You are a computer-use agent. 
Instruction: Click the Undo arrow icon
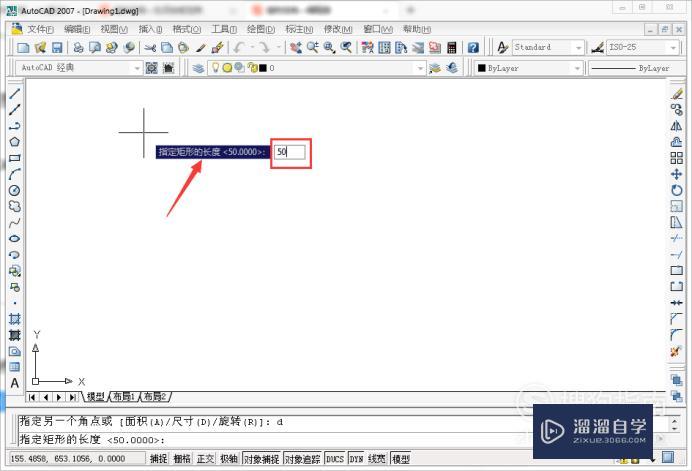click(x=240, y=47)
